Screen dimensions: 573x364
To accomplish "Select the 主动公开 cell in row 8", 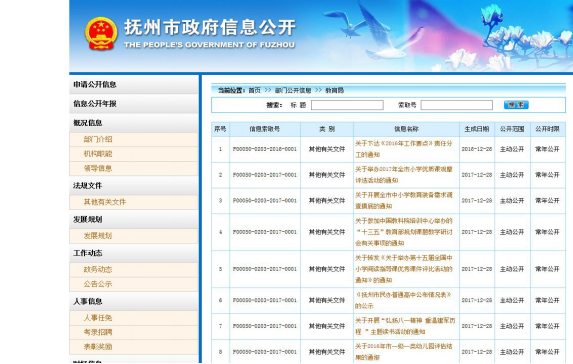I will coord(512,352).
